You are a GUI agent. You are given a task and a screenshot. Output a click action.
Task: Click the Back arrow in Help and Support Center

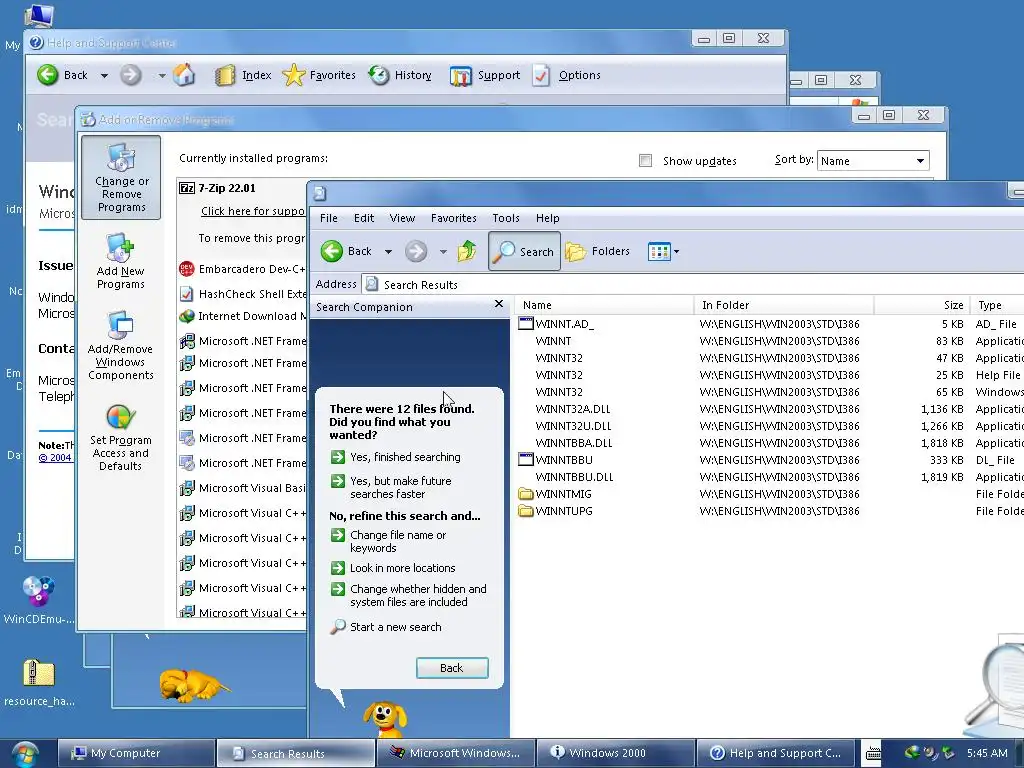point(48,75)
